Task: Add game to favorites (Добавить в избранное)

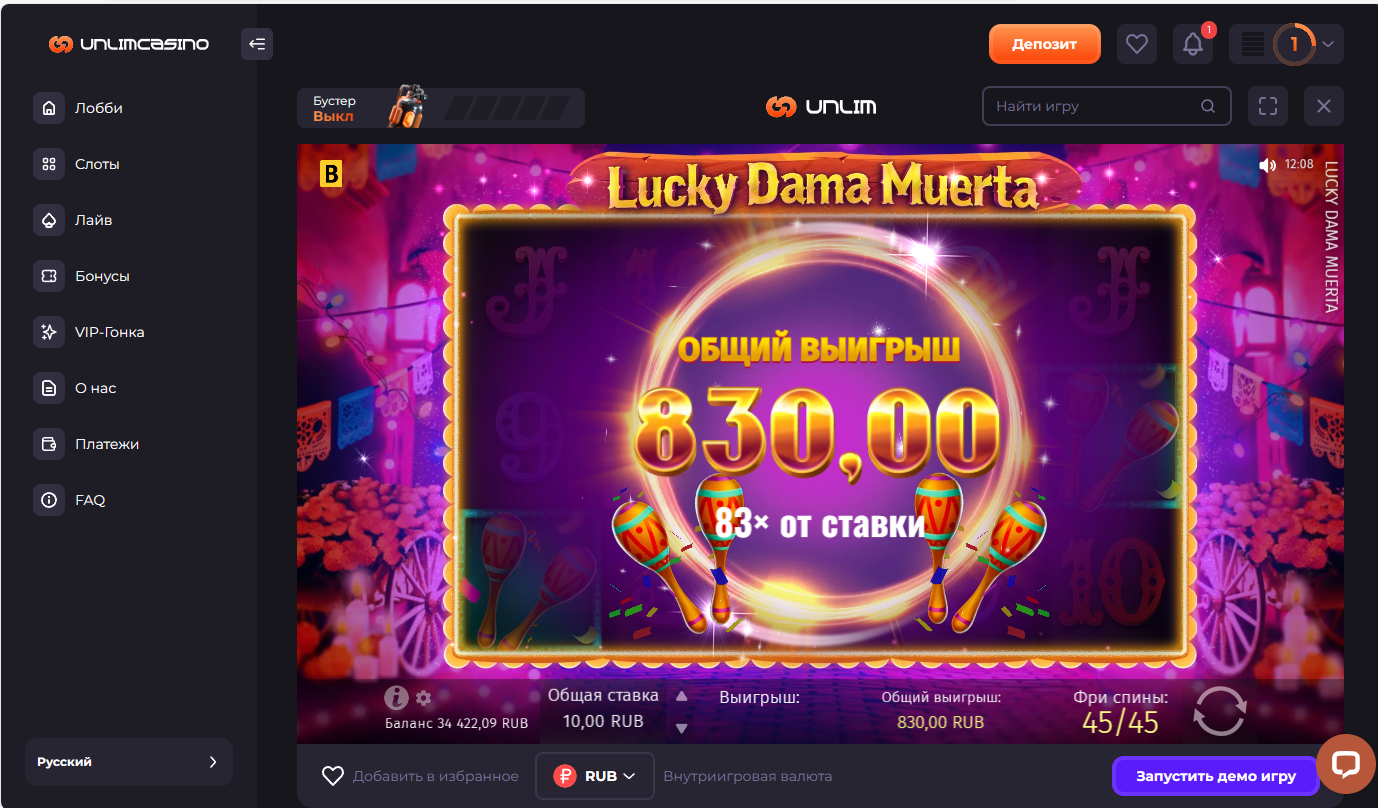Action: tap(420, 776)
